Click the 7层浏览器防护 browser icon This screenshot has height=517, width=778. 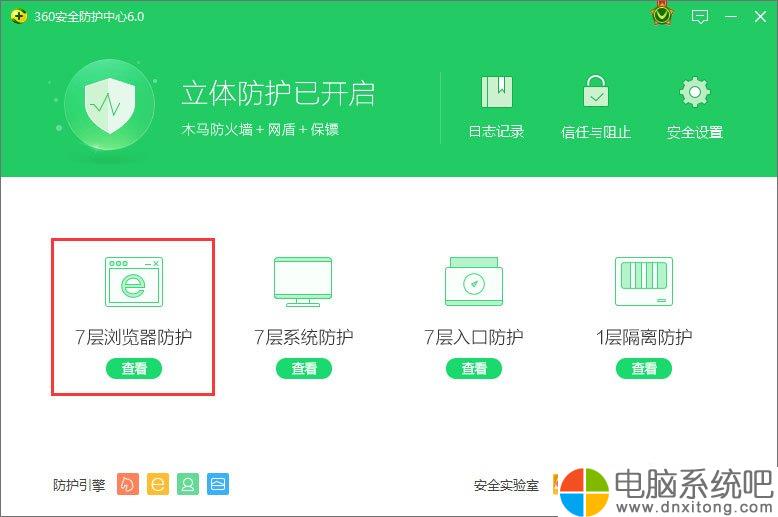click(133, 281)
